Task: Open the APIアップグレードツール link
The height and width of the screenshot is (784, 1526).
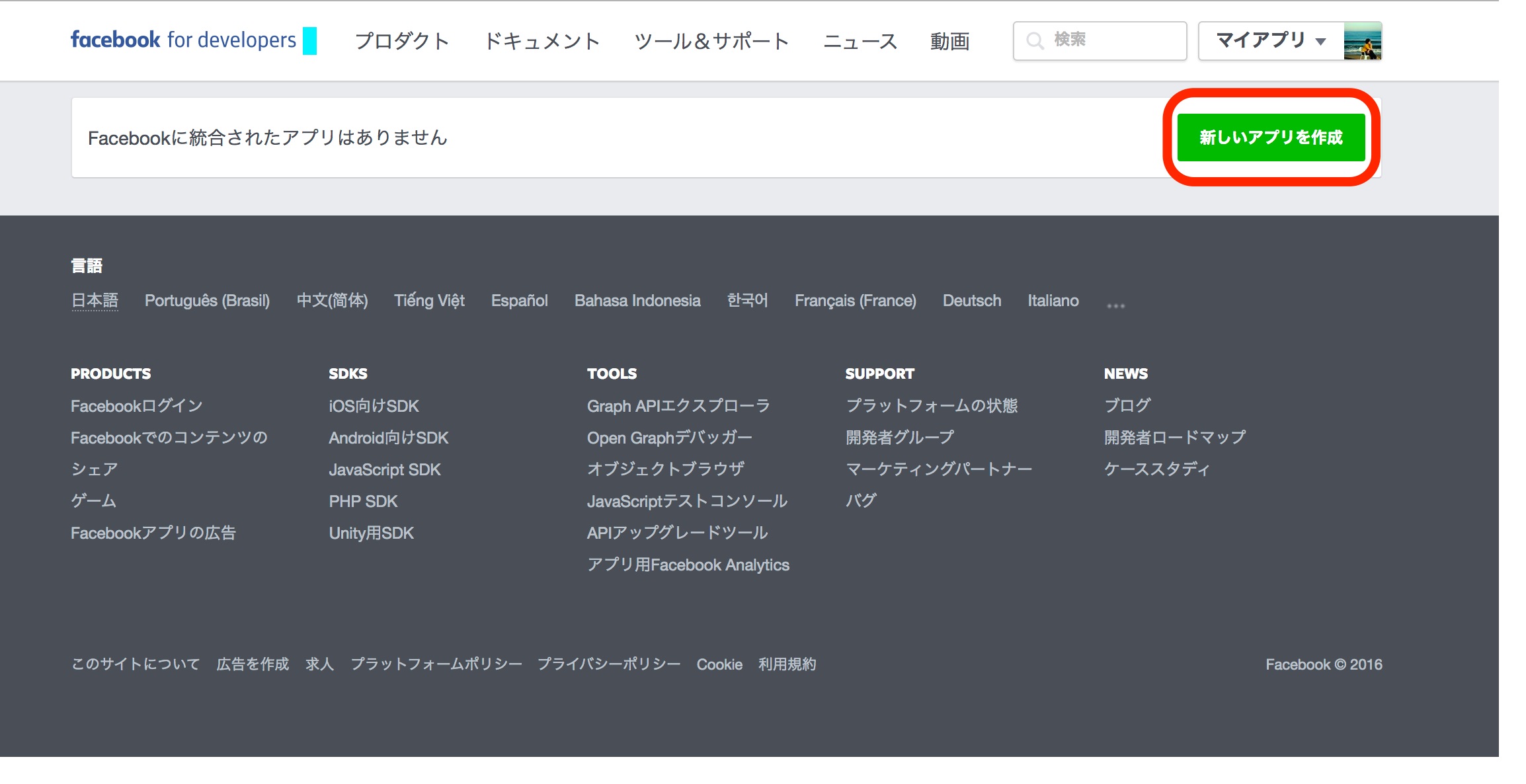Action: (678, 533)
